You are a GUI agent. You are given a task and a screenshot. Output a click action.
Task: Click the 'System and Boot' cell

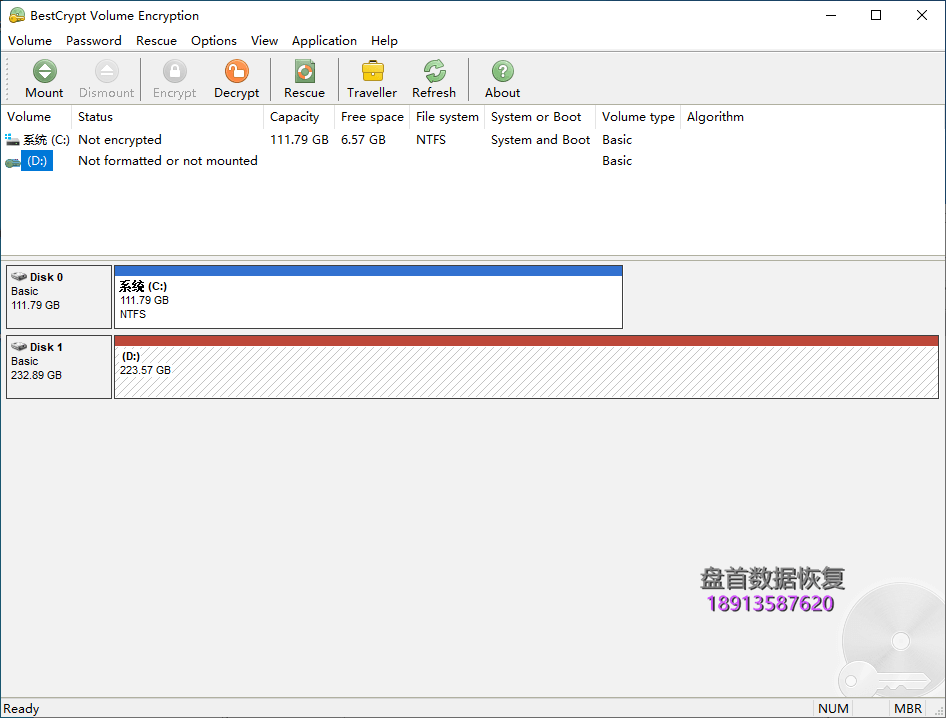click(x=540, y=140)
